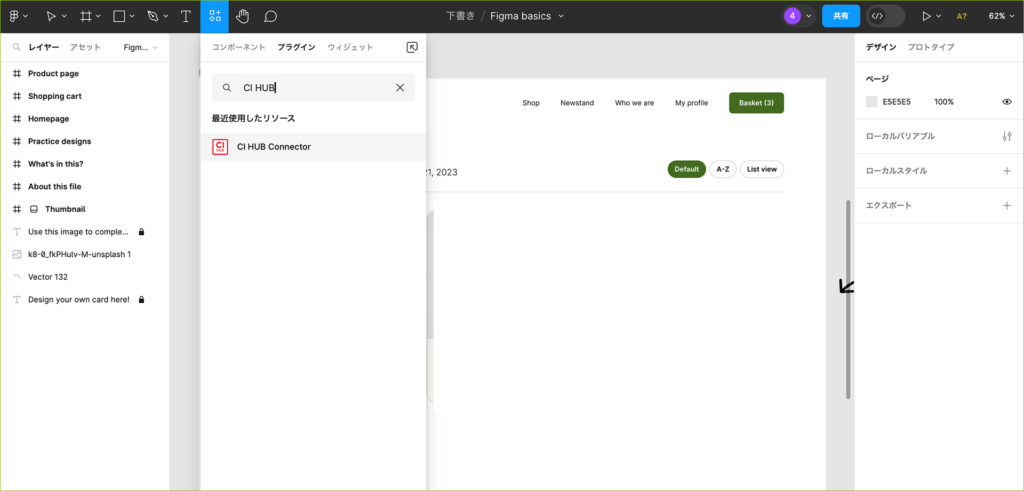Open Pen tool options dropdown
This screenshot has height=491, width=1024.
pos(166,16)
